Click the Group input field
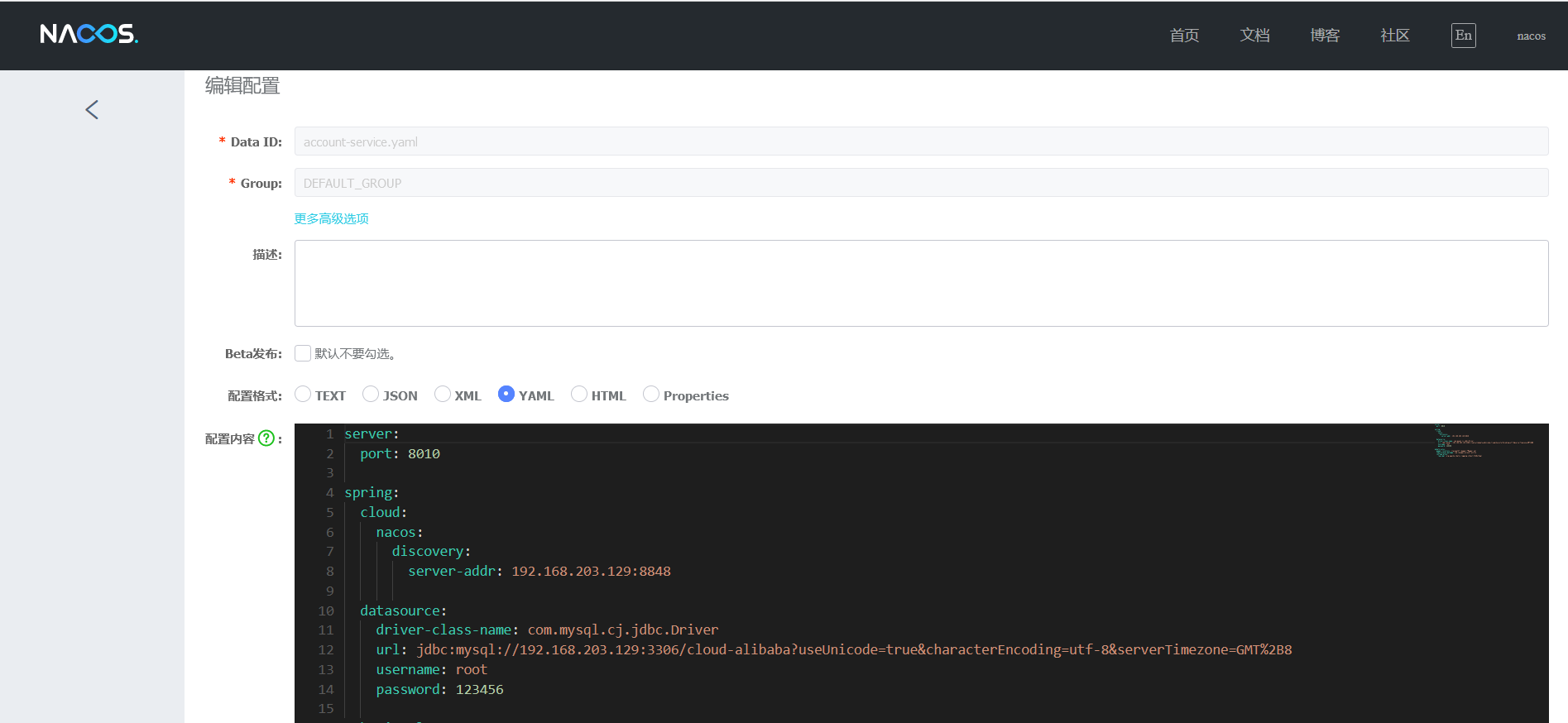1568x723 pixels. point(921,183)
